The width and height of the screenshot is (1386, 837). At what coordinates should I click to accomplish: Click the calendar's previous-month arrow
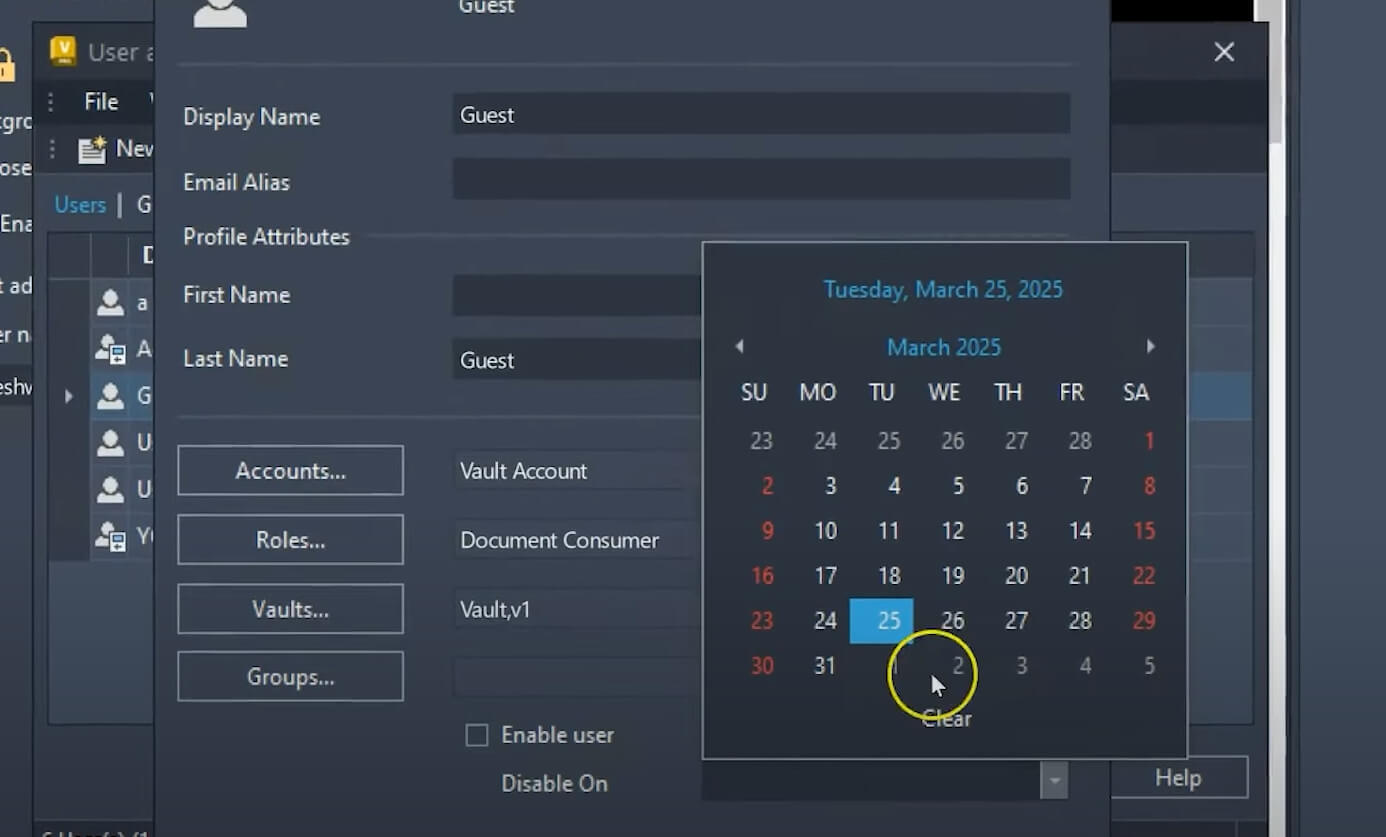tap(739, 346)
